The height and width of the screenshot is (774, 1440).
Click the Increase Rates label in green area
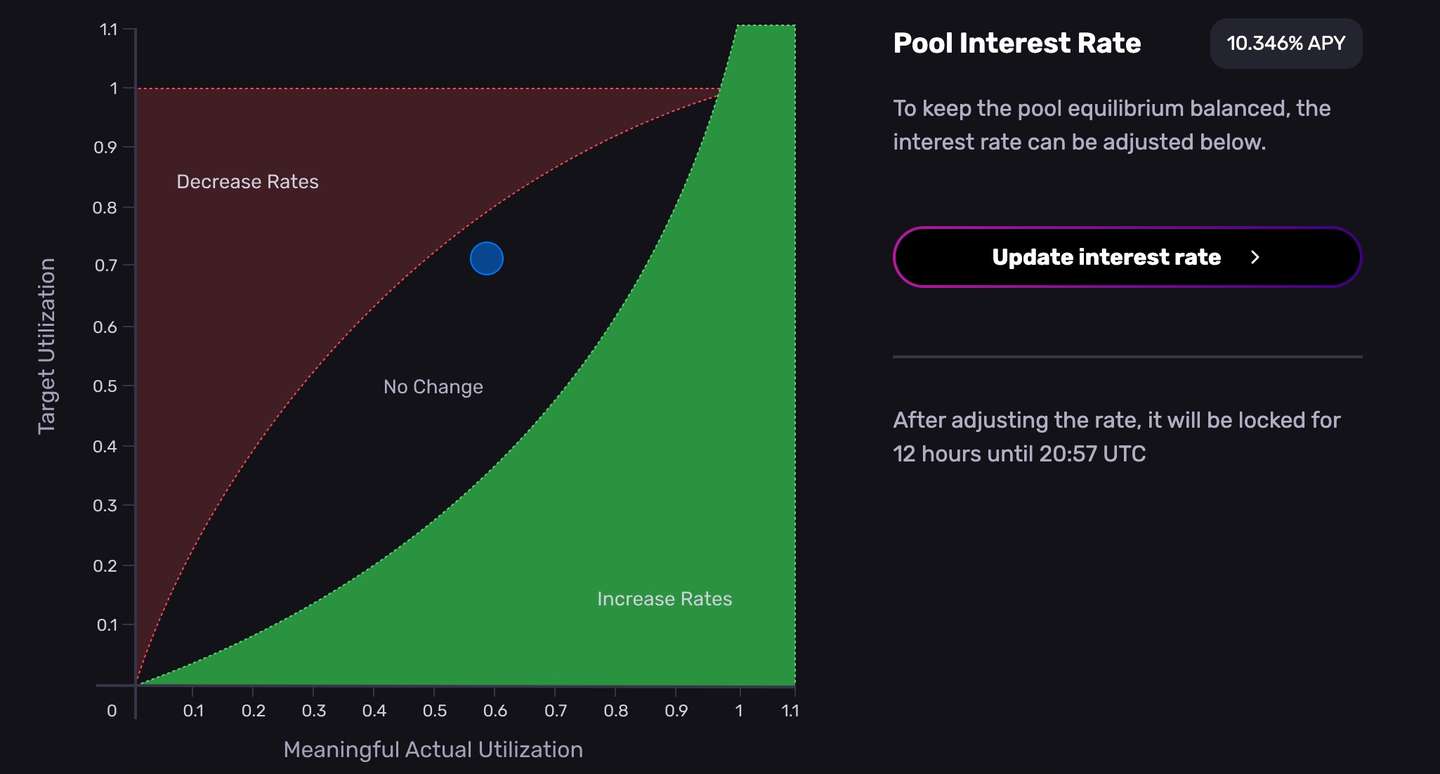point(664,599)
